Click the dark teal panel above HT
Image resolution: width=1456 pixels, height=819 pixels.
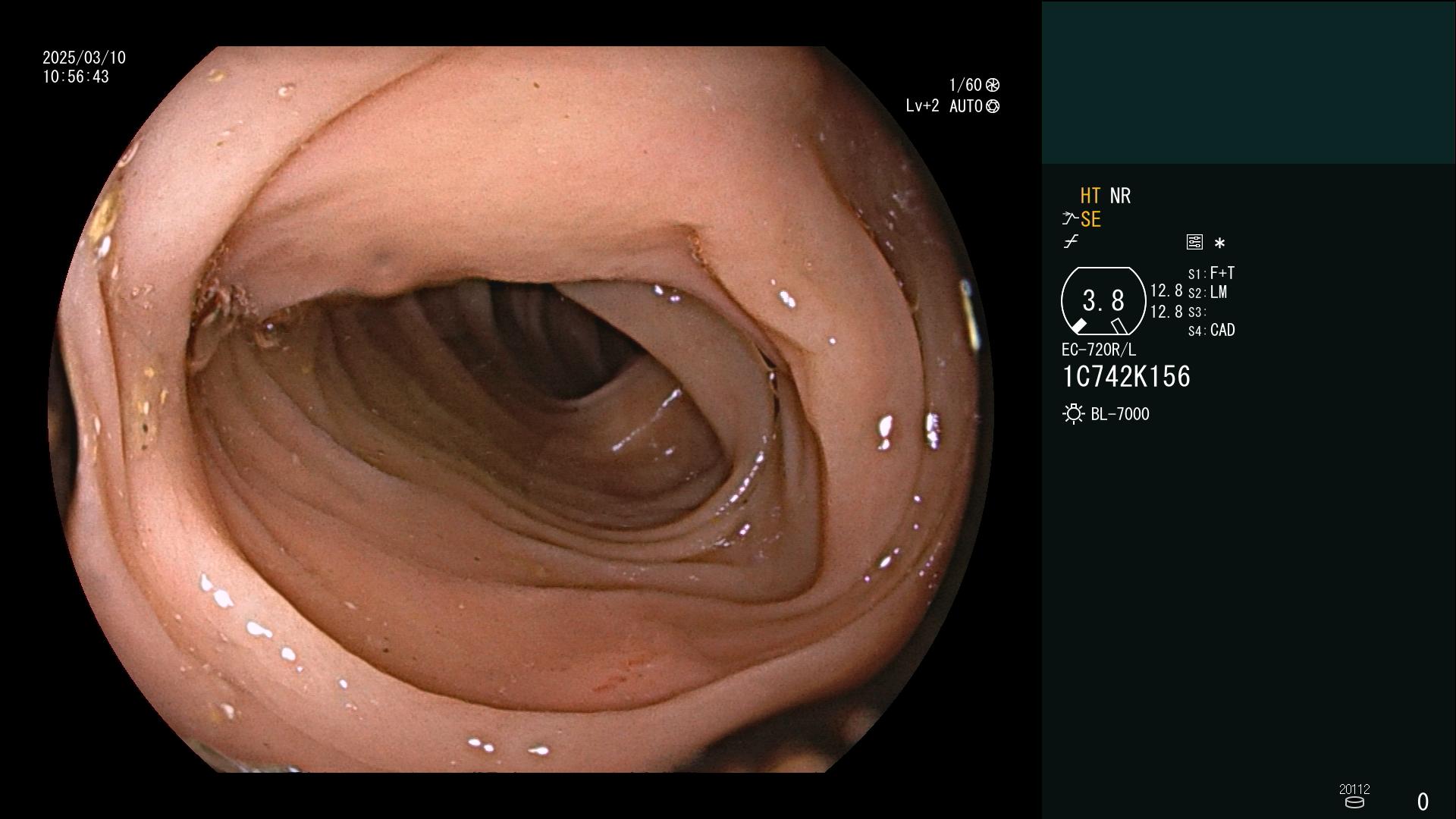click(1248, 83)
